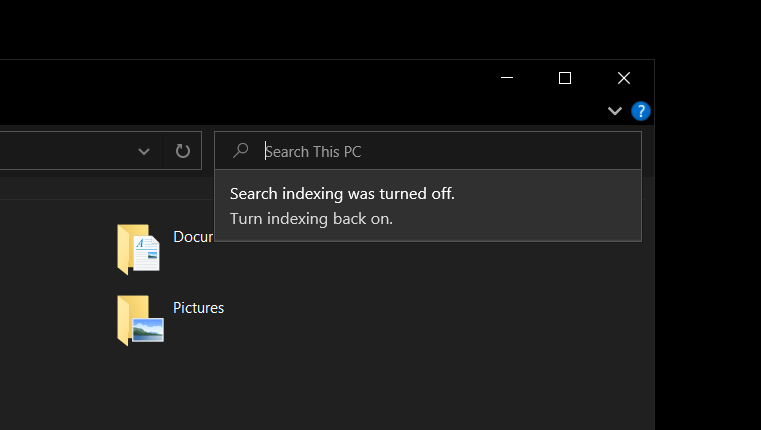Image resolution: width=761 pixels, height=430 pixels.
Task: Click inside the address bar path field
Action: click(60, 151)
